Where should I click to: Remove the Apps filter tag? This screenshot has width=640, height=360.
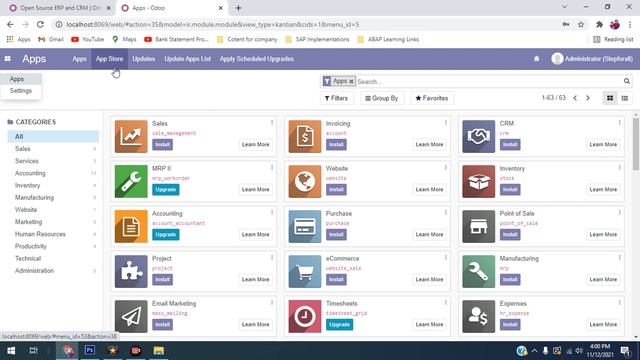tap(351, 82)
